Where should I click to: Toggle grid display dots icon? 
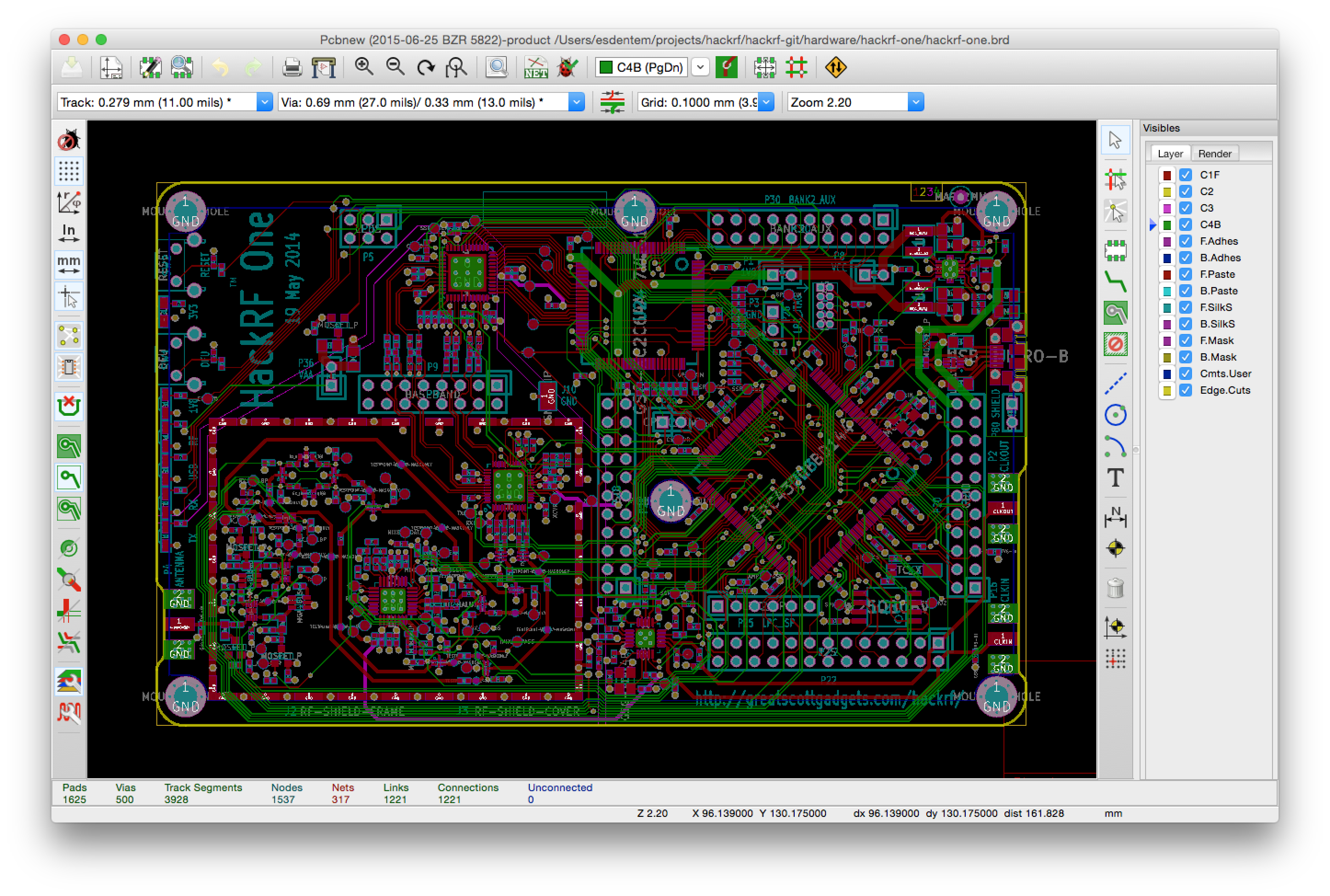point(69,171)
